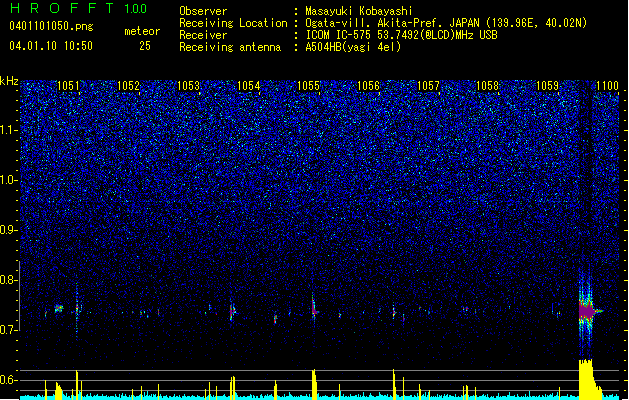The image size is (629, 400).
Task: Click the wide yellow power peak near 1100
Action: [x=589, y=379]
